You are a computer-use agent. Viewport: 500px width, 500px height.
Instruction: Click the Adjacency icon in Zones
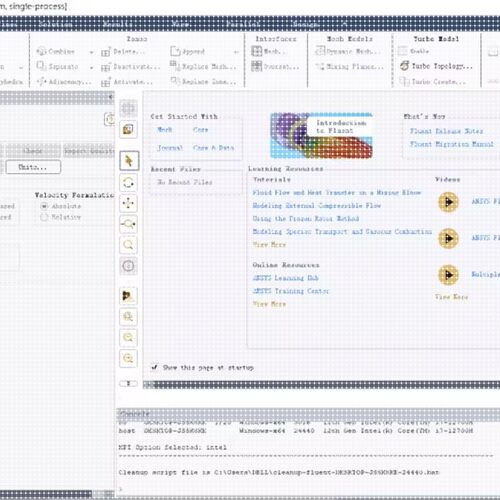(x=41, y=81)
